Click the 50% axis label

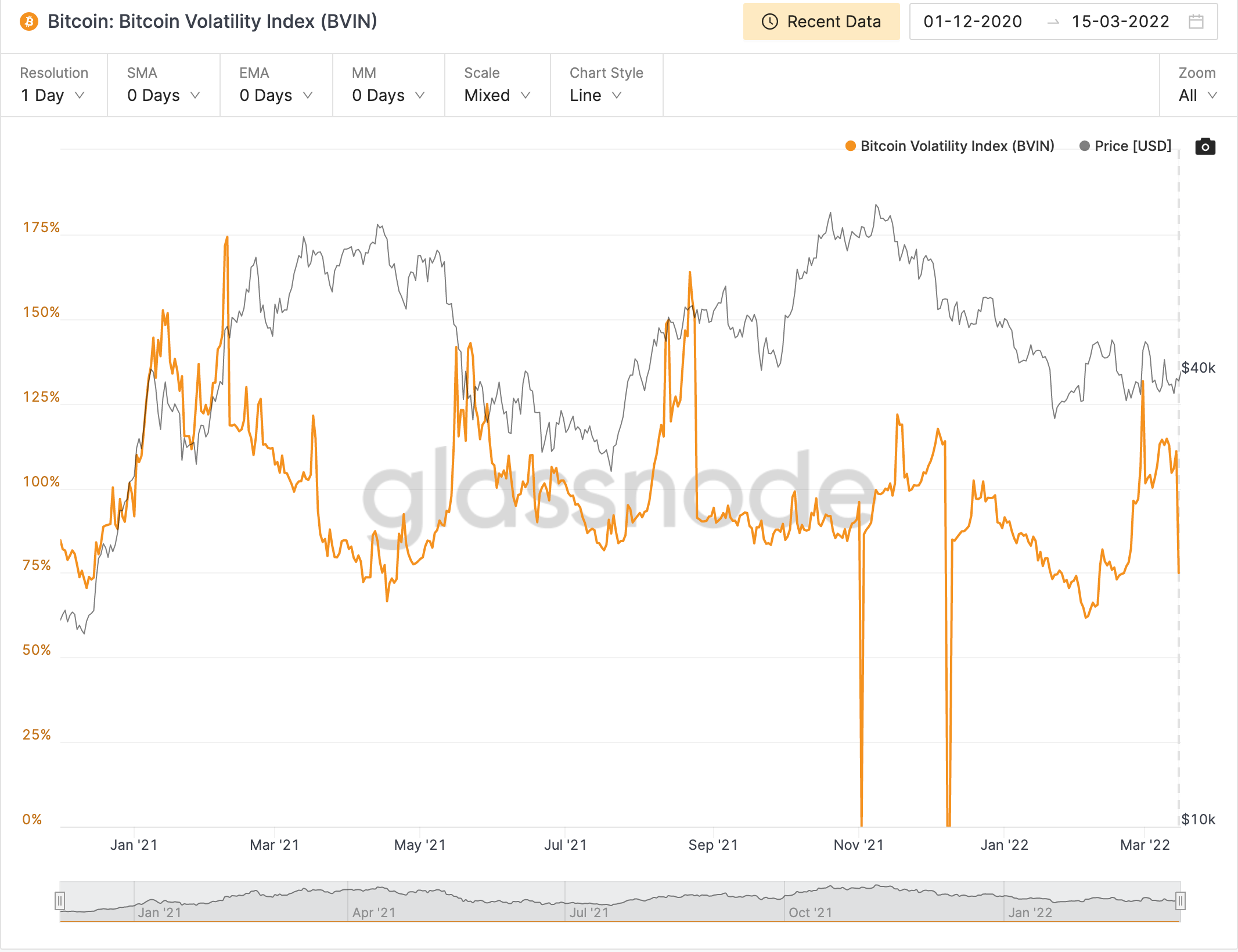pos(37,650)
